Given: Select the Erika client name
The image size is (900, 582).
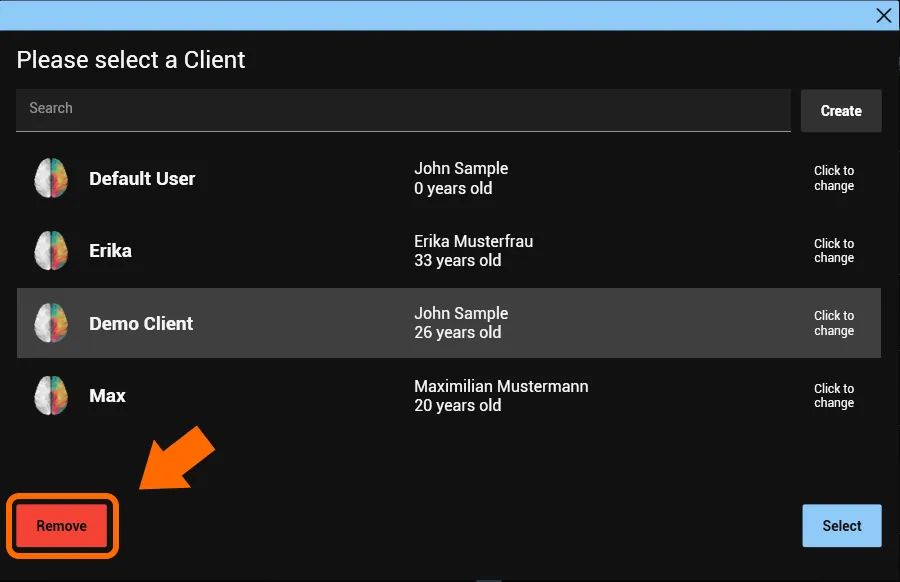Looking at the screenshot, I should point(110,251).
